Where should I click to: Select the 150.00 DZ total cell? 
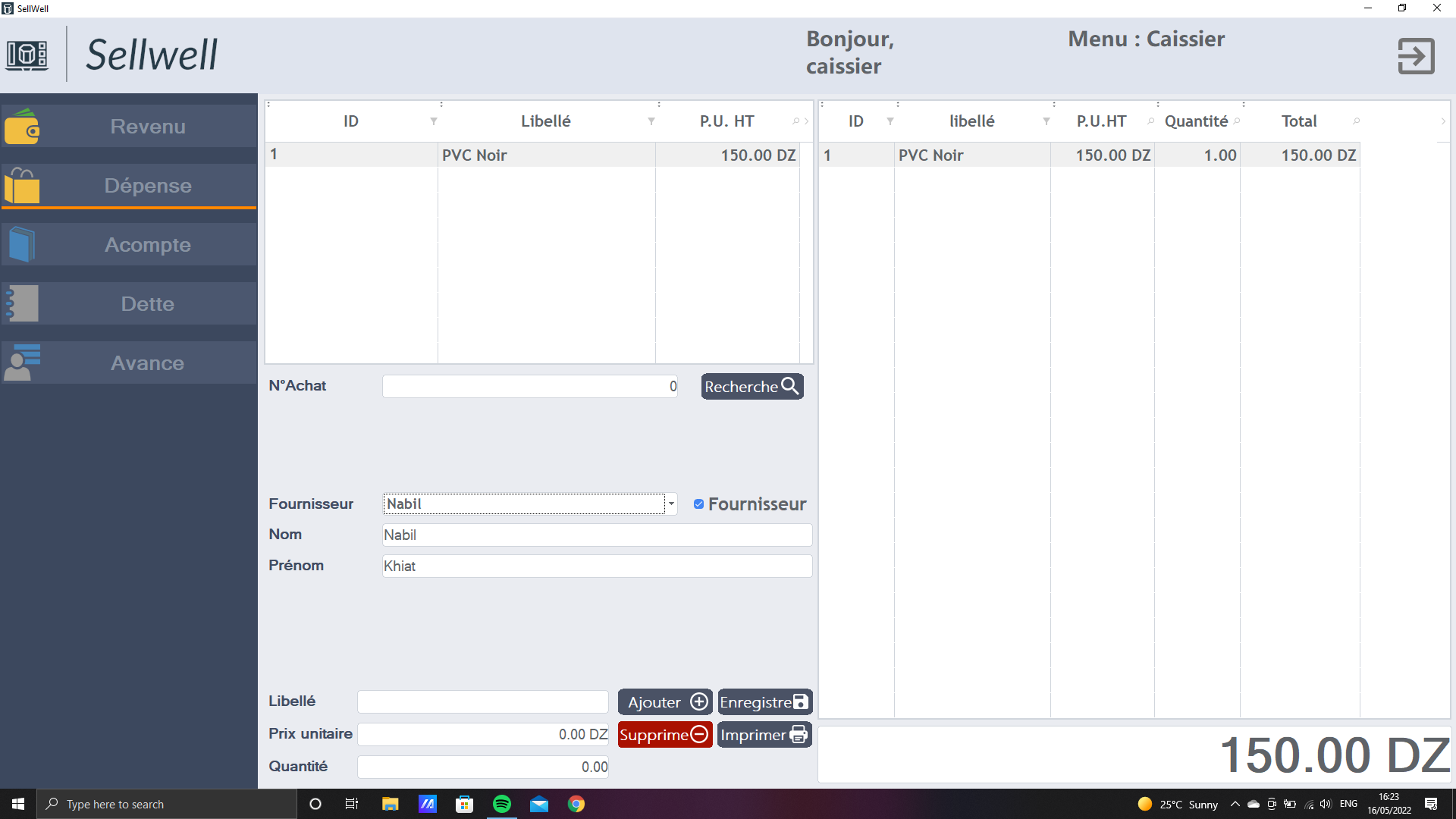[x=1300, y=155]
